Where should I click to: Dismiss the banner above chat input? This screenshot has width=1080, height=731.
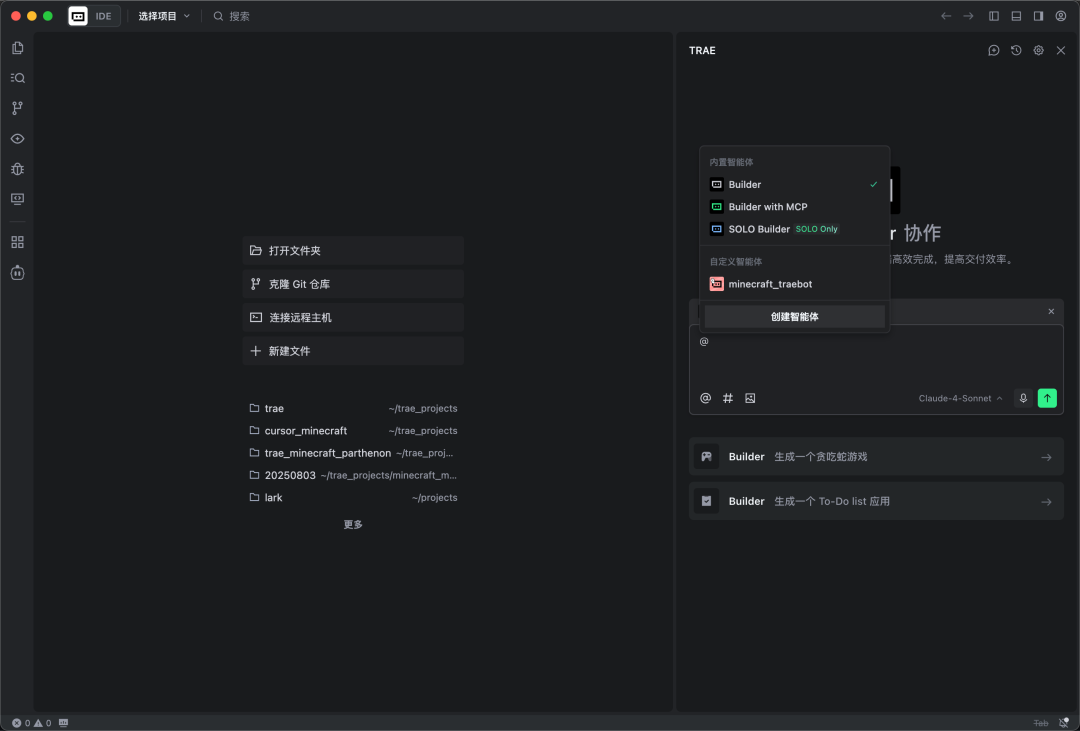pos(1051,311)
